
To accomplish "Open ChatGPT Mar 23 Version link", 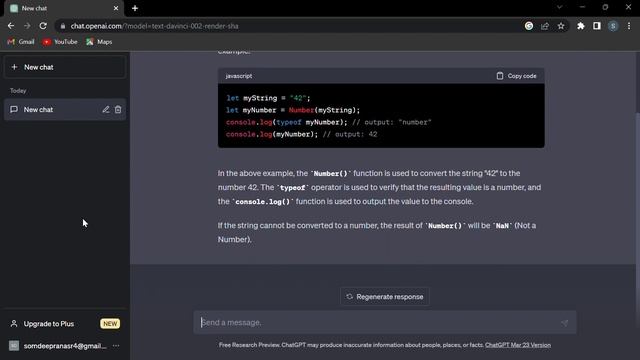I will 518,345.
